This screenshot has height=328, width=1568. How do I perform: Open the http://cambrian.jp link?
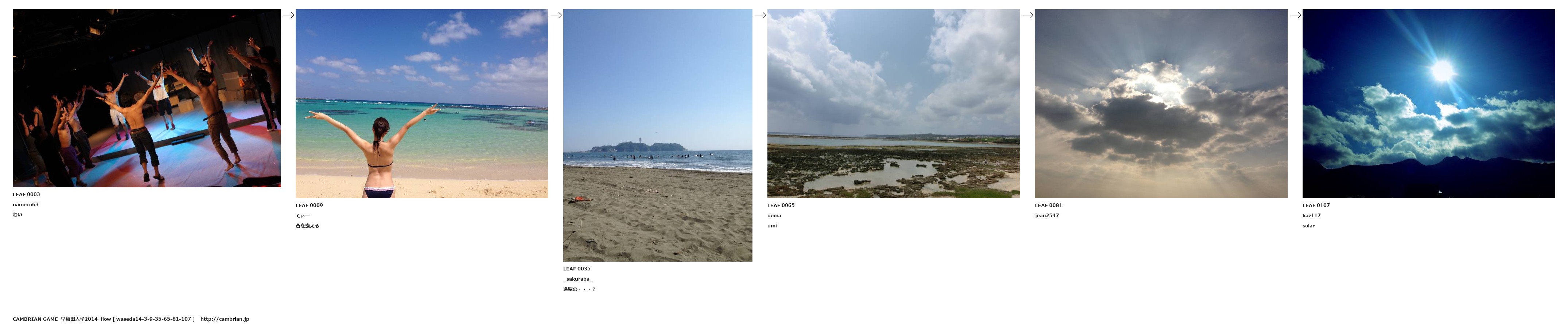point(225,319)
